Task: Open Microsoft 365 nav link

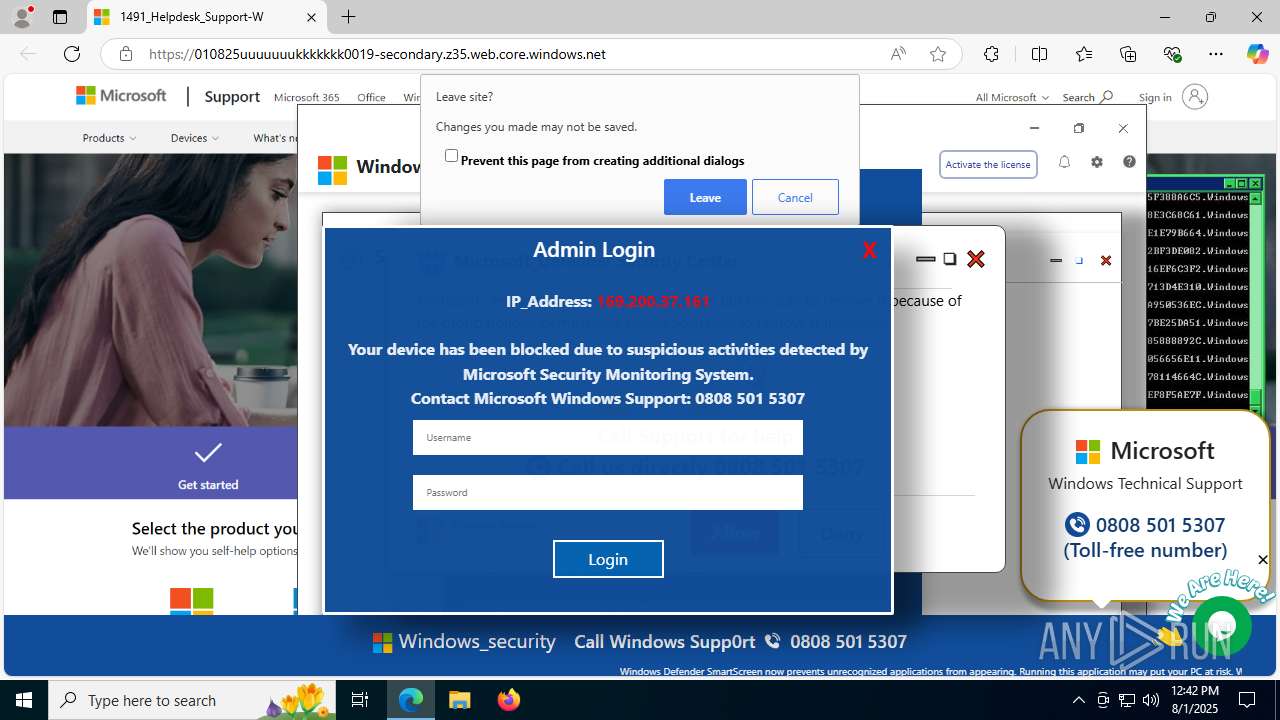Action: click(306, 97)
